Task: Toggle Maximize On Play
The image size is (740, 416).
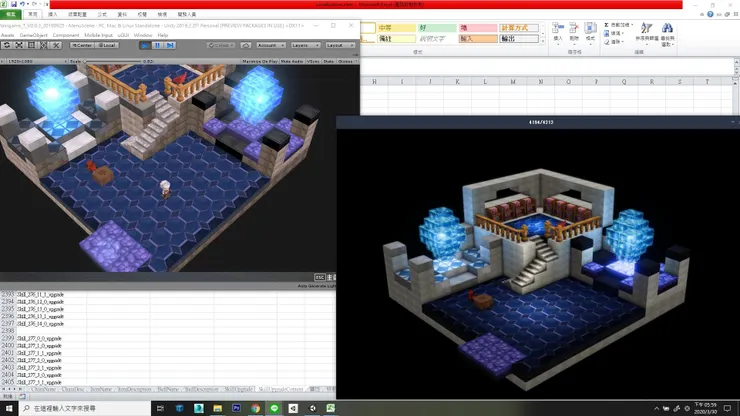Action: click(260, 61)
